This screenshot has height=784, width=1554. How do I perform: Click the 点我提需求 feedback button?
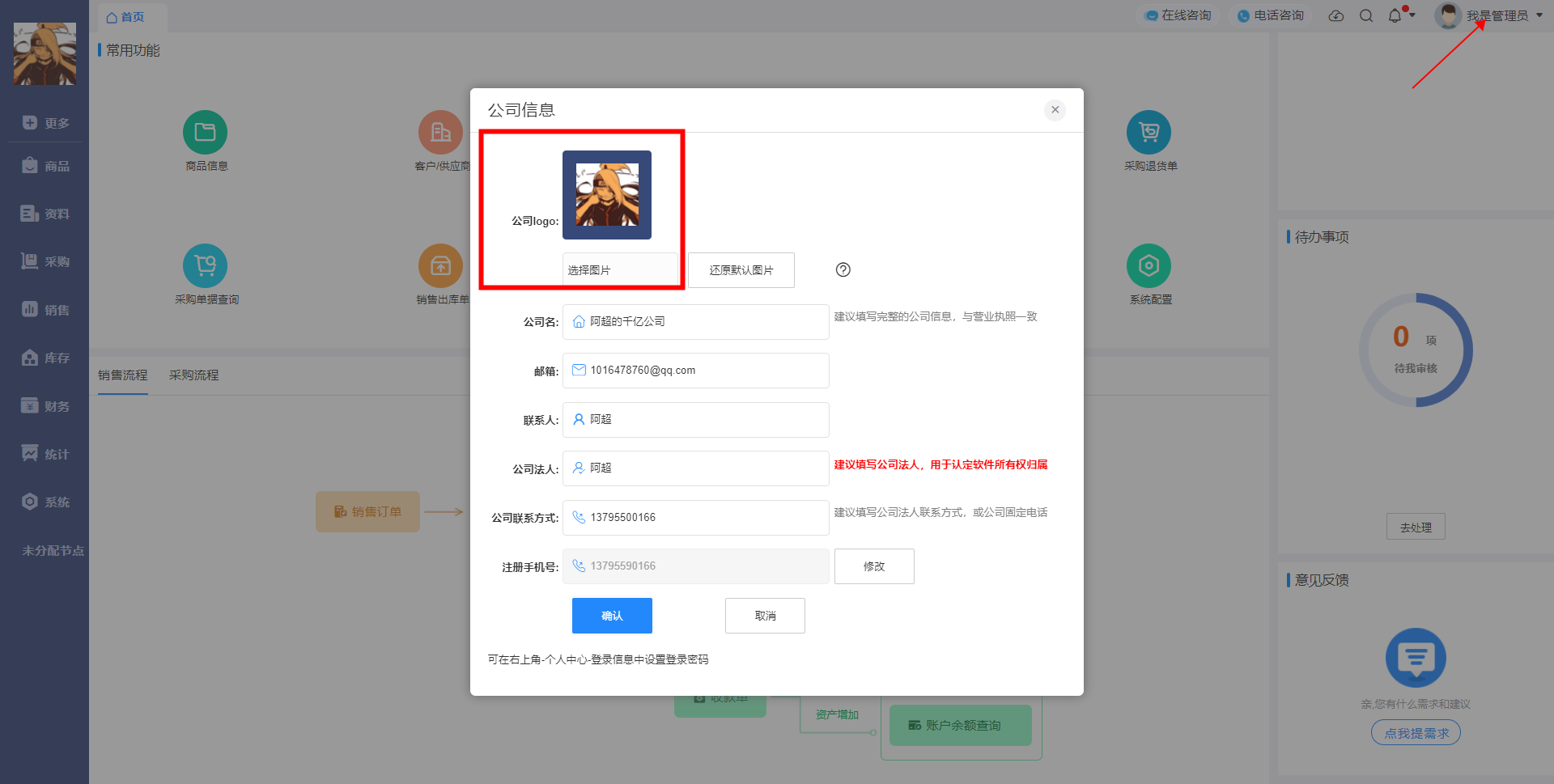[1416, 733]
